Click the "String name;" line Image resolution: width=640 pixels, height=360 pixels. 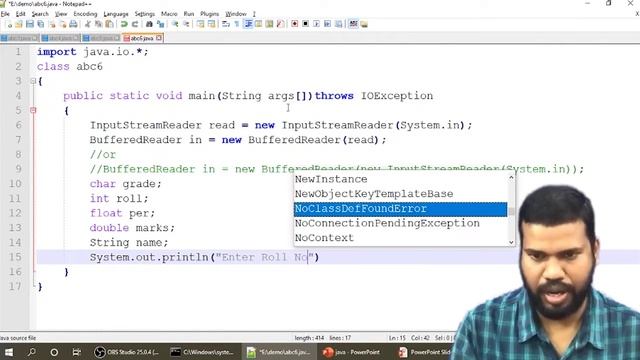(129, 242)
